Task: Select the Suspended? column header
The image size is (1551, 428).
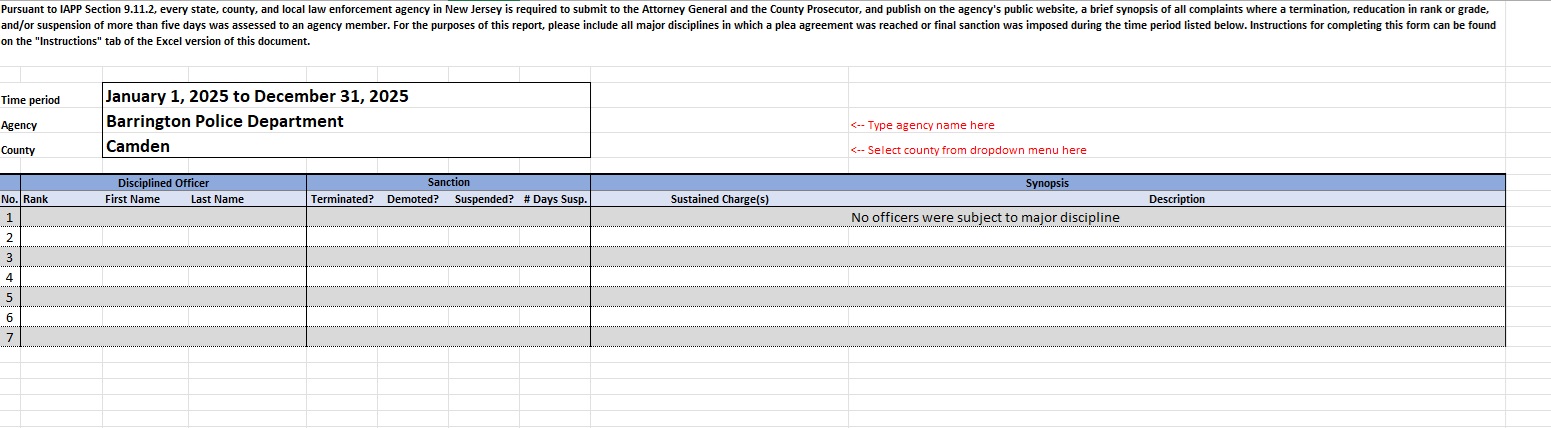Action: tap(484, 199)
